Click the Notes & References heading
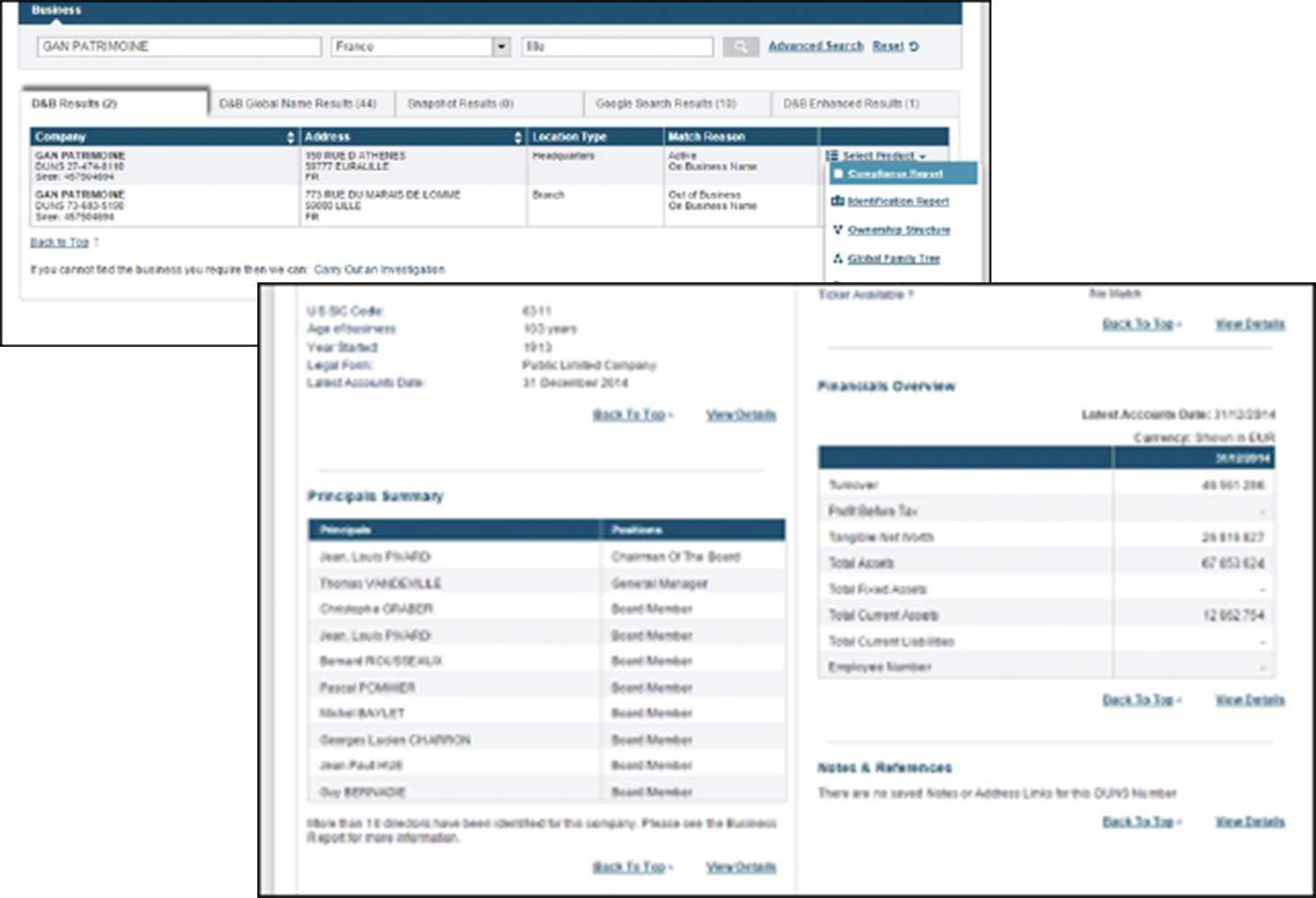The image size is (1316, 898). [x=885, y=768]
